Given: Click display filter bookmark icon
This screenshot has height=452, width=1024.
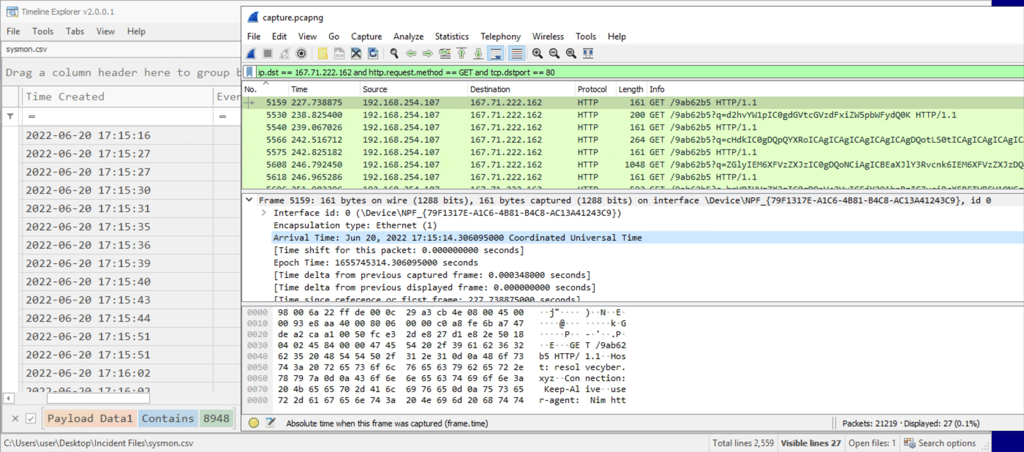Looking at the screenshot, I should click(x=251, y=73).
